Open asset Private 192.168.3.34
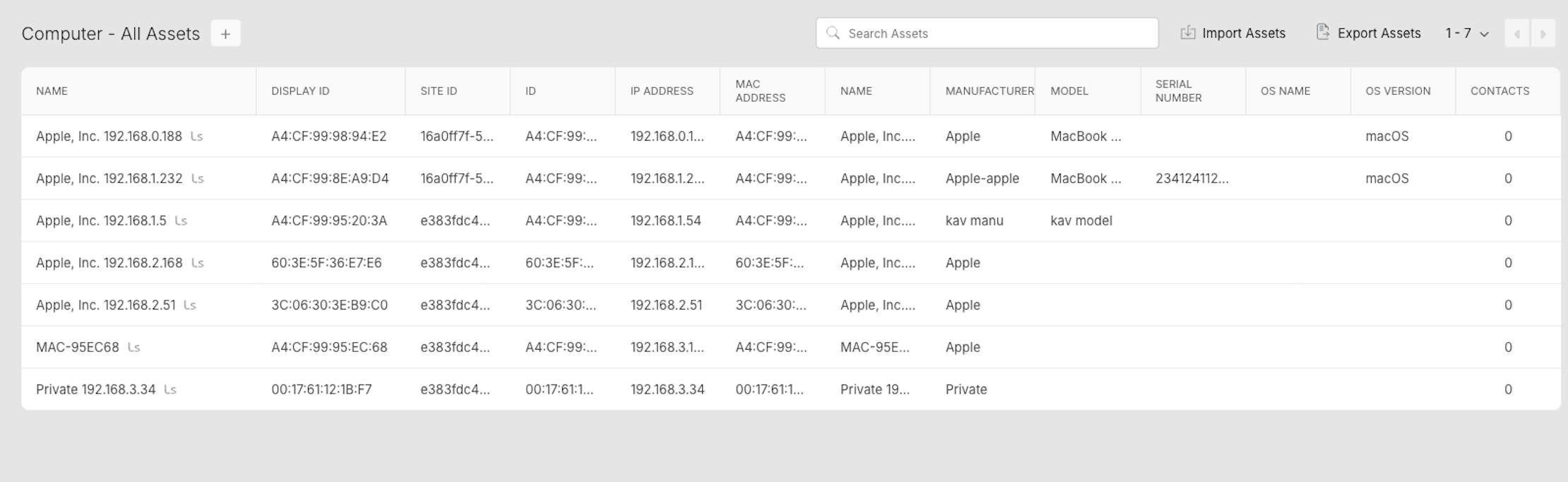The image size is (1568, 482). [x=96, y=389]
